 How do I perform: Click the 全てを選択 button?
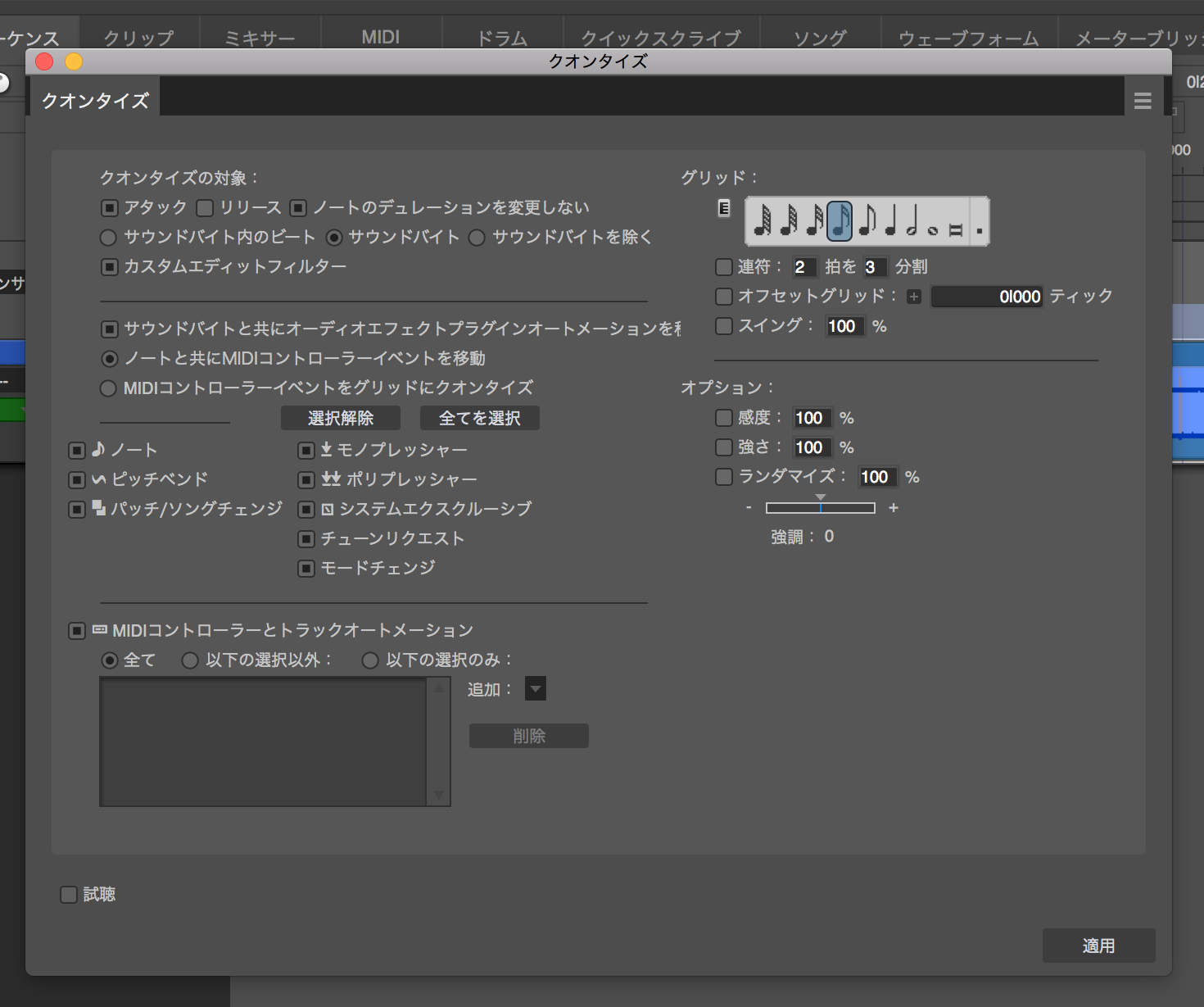pyautogui.click(x=479, y=418)
